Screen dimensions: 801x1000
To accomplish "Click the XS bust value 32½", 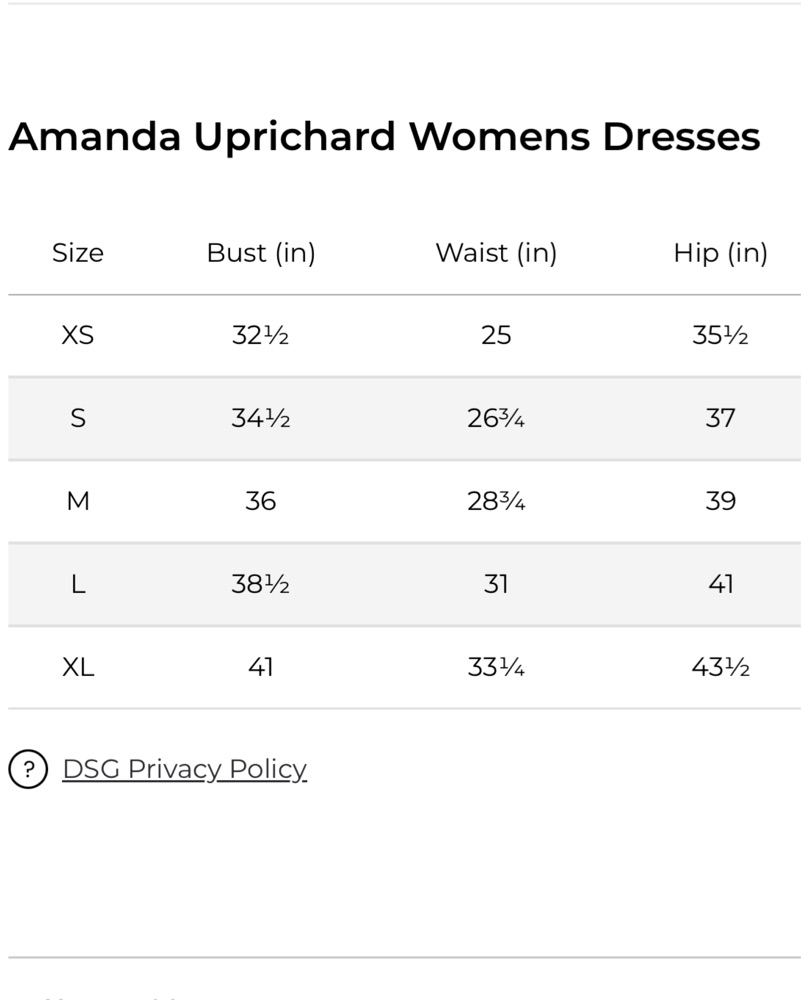I will (x=260, y=335).
